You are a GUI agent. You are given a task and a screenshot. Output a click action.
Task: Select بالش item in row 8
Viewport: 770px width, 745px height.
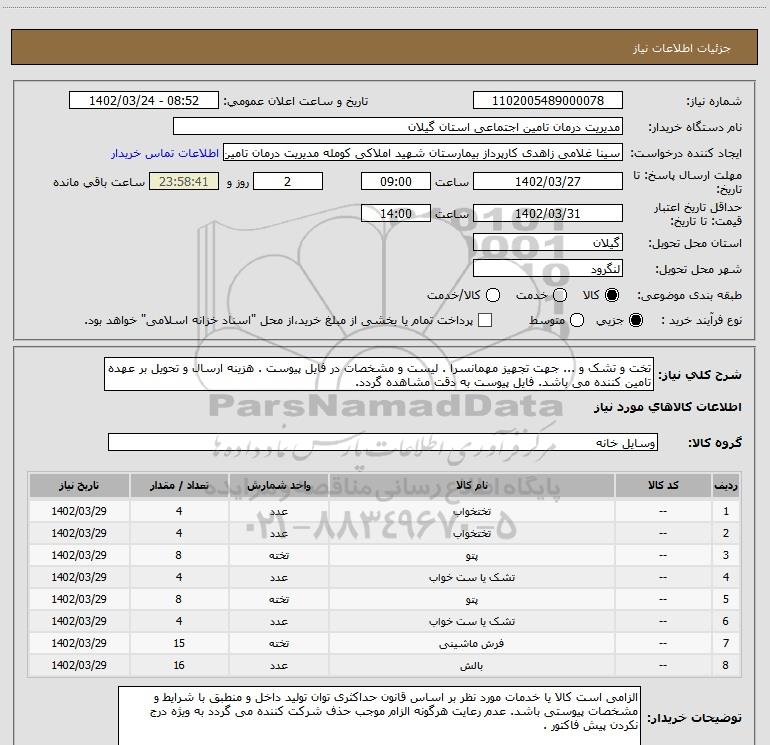[471, 665]
